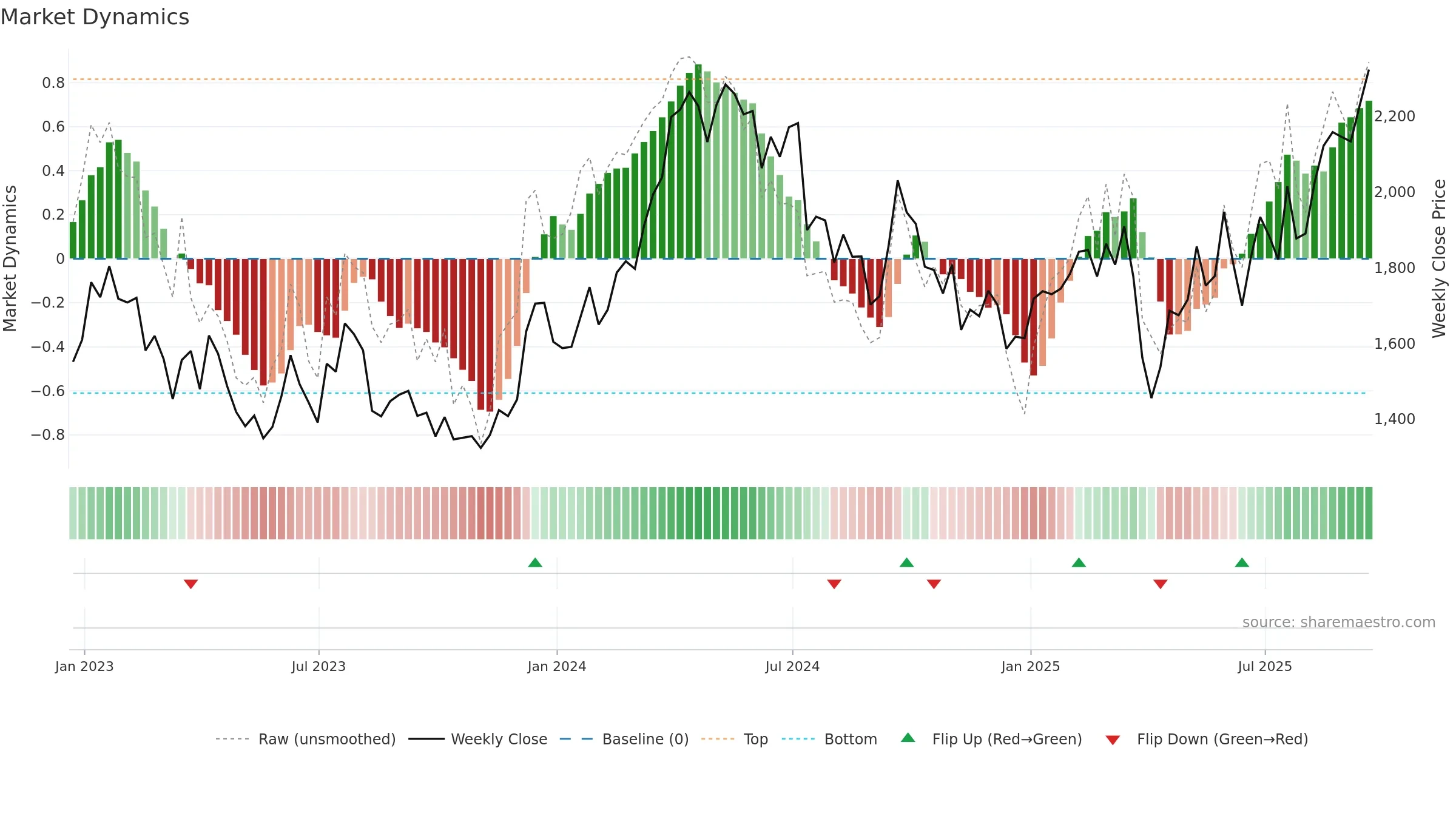1456x819 pixels.
Task: Click the 1,400 right axis price label
Action: (1395, 419)
